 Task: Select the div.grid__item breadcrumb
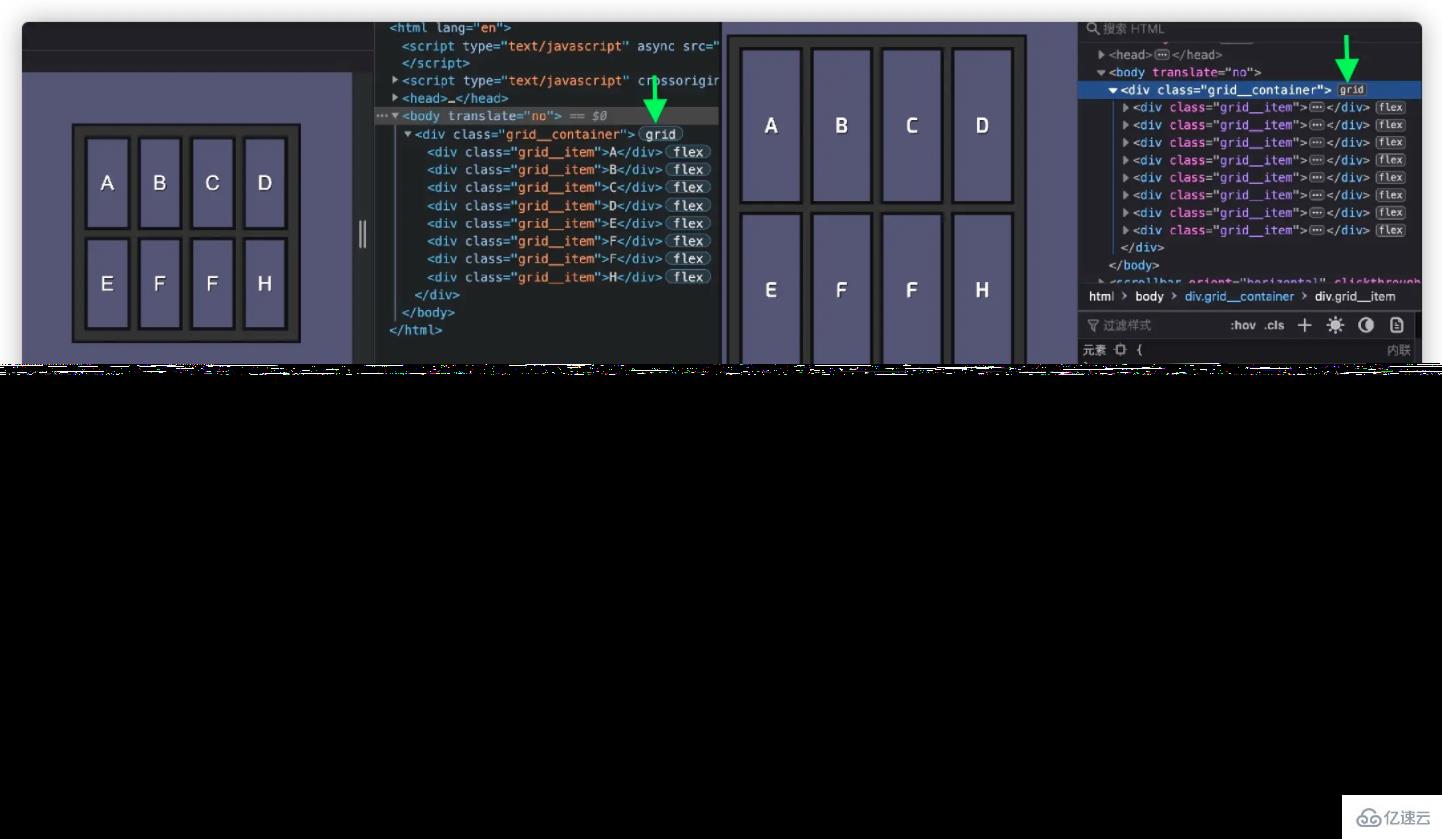coord(1355,296)
